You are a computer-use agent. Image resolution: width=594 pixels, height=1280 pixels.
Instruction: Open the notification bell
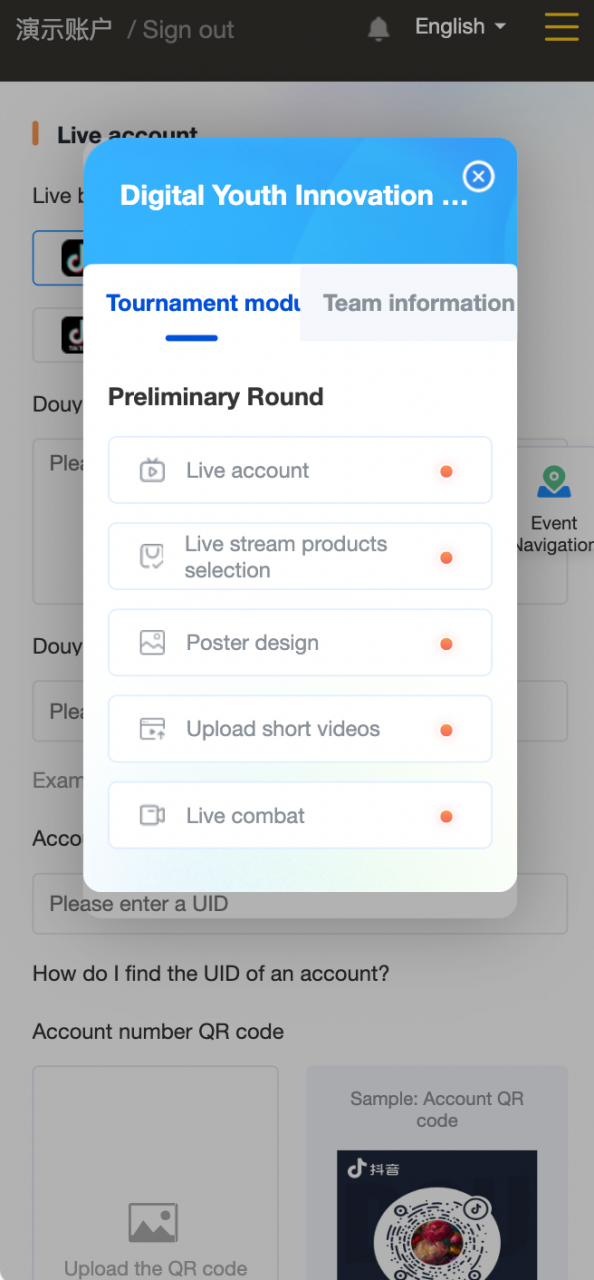379,29
